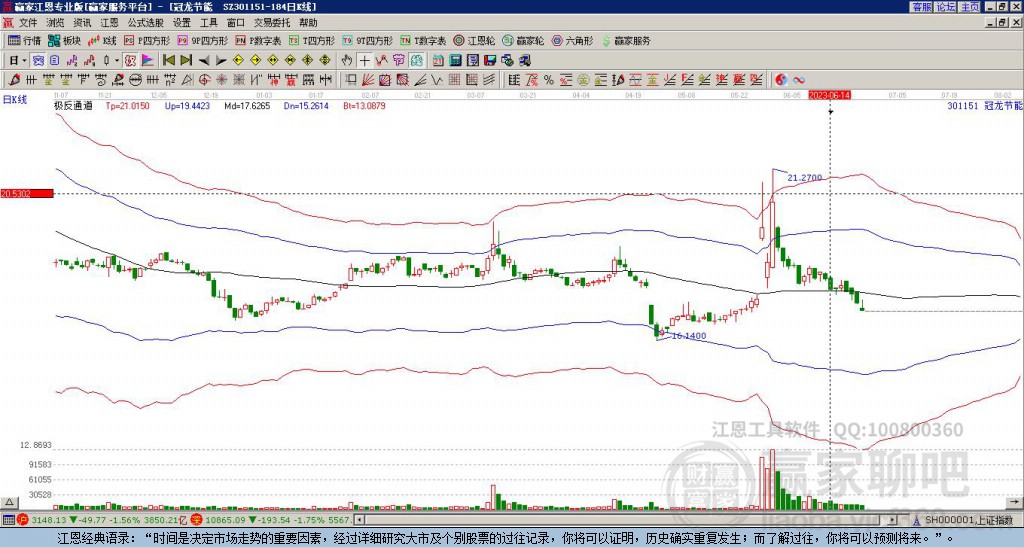Screen dimensions: 1024x548
Task: Click the Md=17.6265 indicator value
Action: point(247,105)
